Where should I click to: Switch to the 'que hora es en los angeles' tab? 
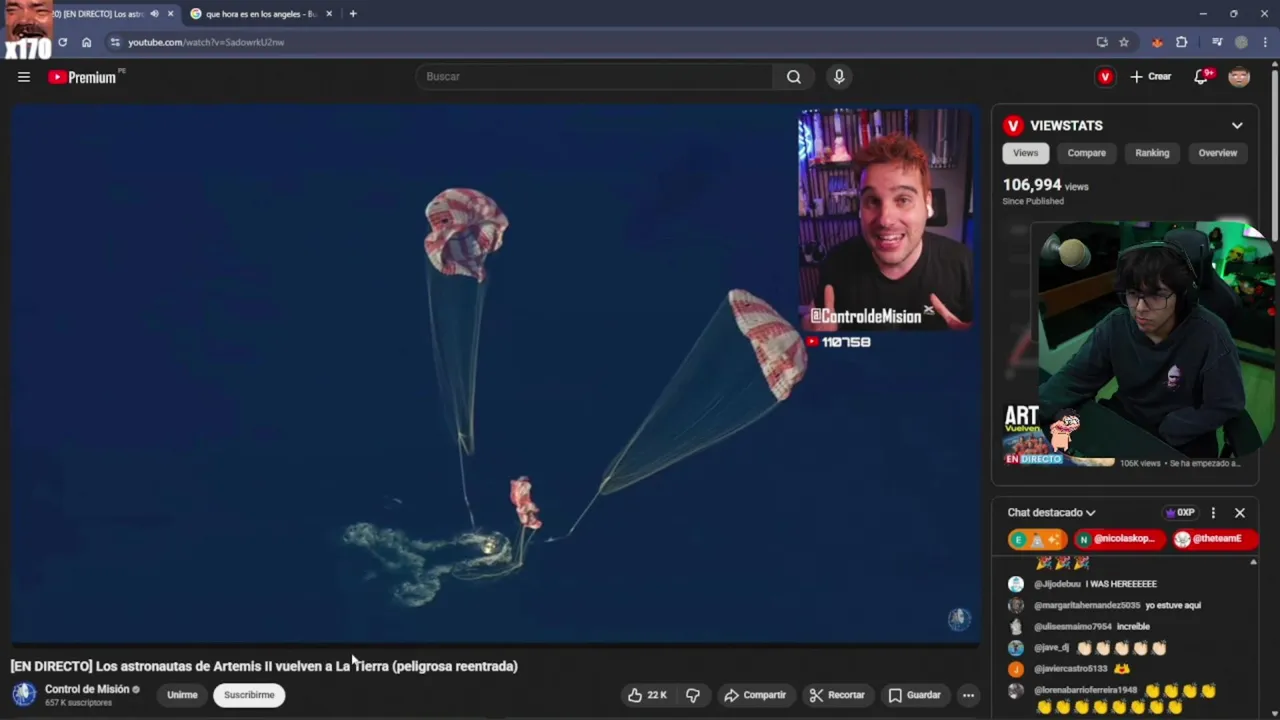point(260,14)
